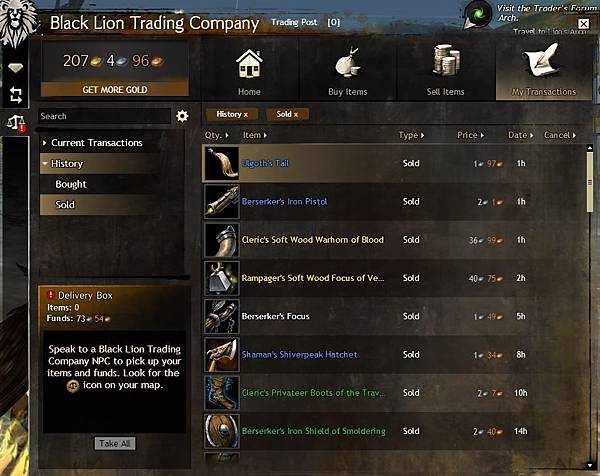Click the gem store diamond icon
Image resolution: width=600 pixels, height=476 pixels.
tap(15, 68)
